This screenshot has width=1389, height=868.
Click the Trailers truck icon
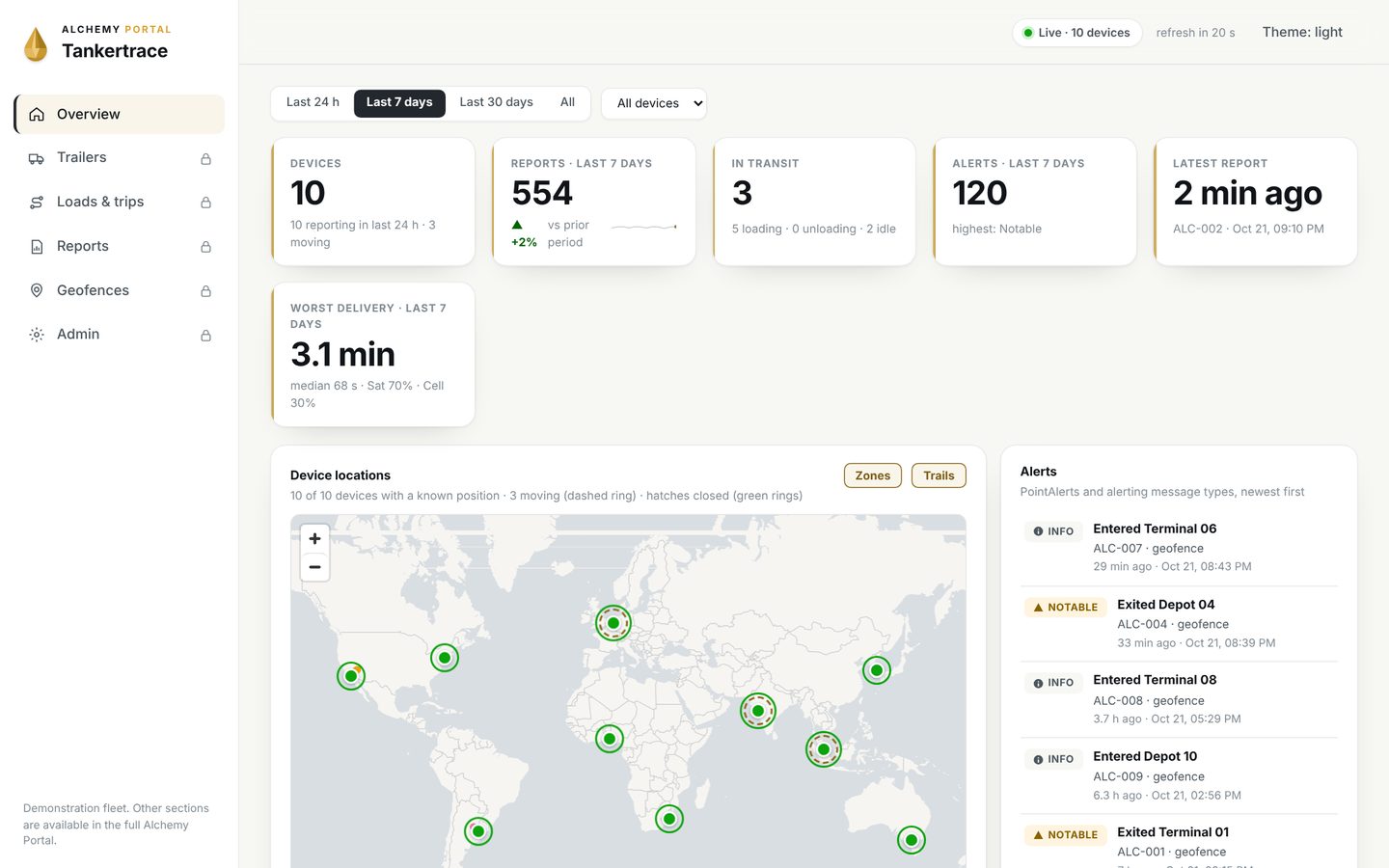pos(37,158)
